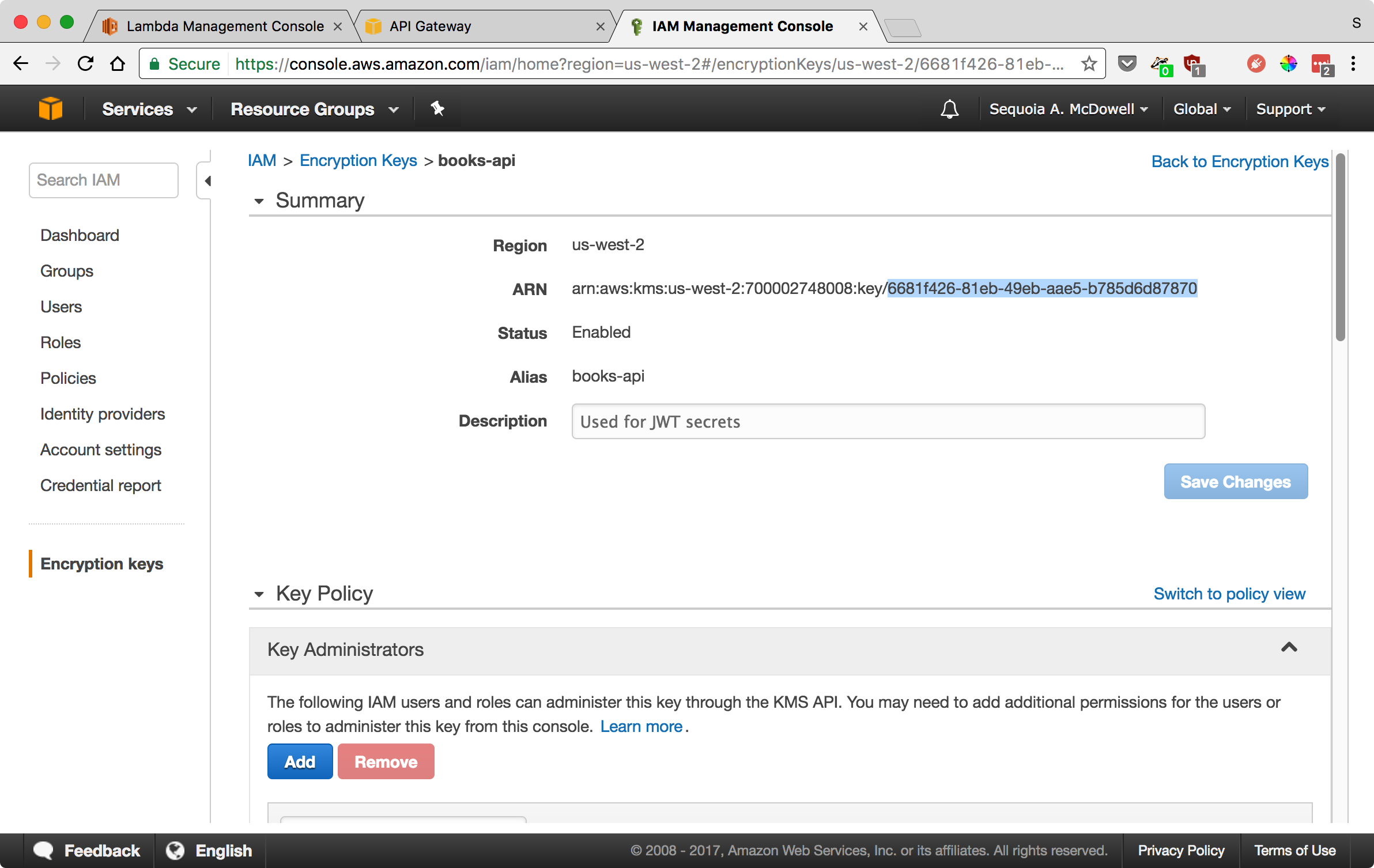Click the secure padlock icon in address bar
The width and height of the screenshot is (1374, 868).
[154, 63]
